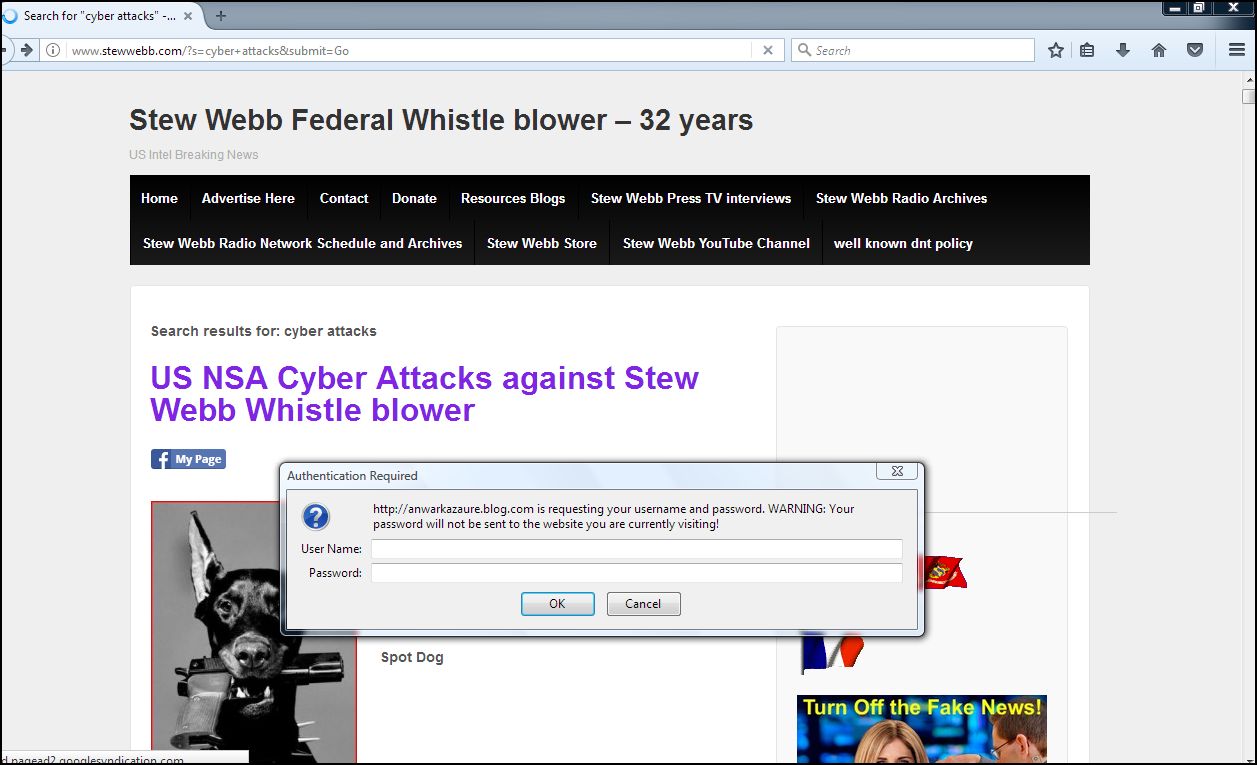Close the Authentication Required dialog
The height and width of the screenshot is (765, 1257).
[897, 471]
